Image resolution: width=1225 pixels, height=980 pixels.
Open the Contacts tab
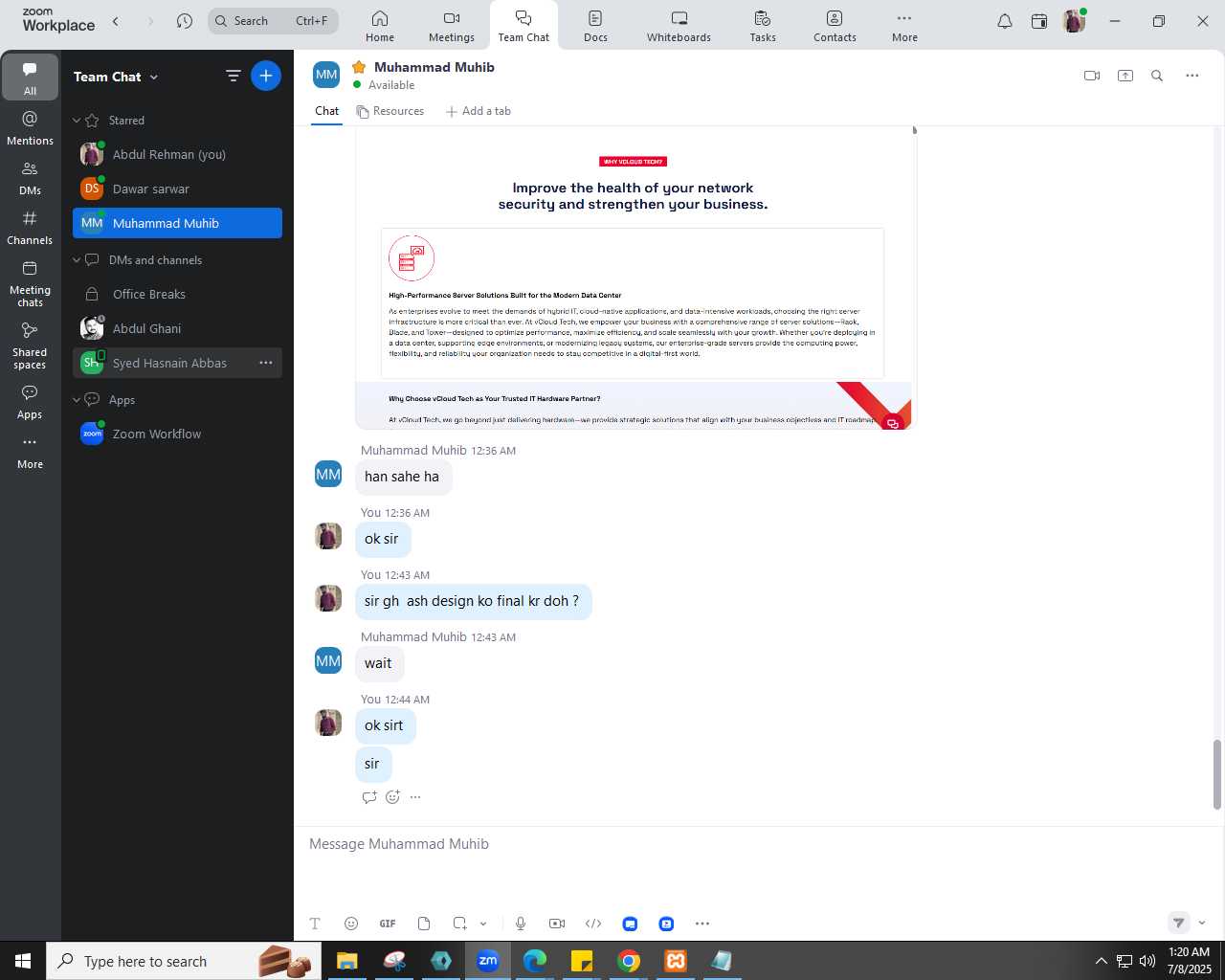pos(835,26)
